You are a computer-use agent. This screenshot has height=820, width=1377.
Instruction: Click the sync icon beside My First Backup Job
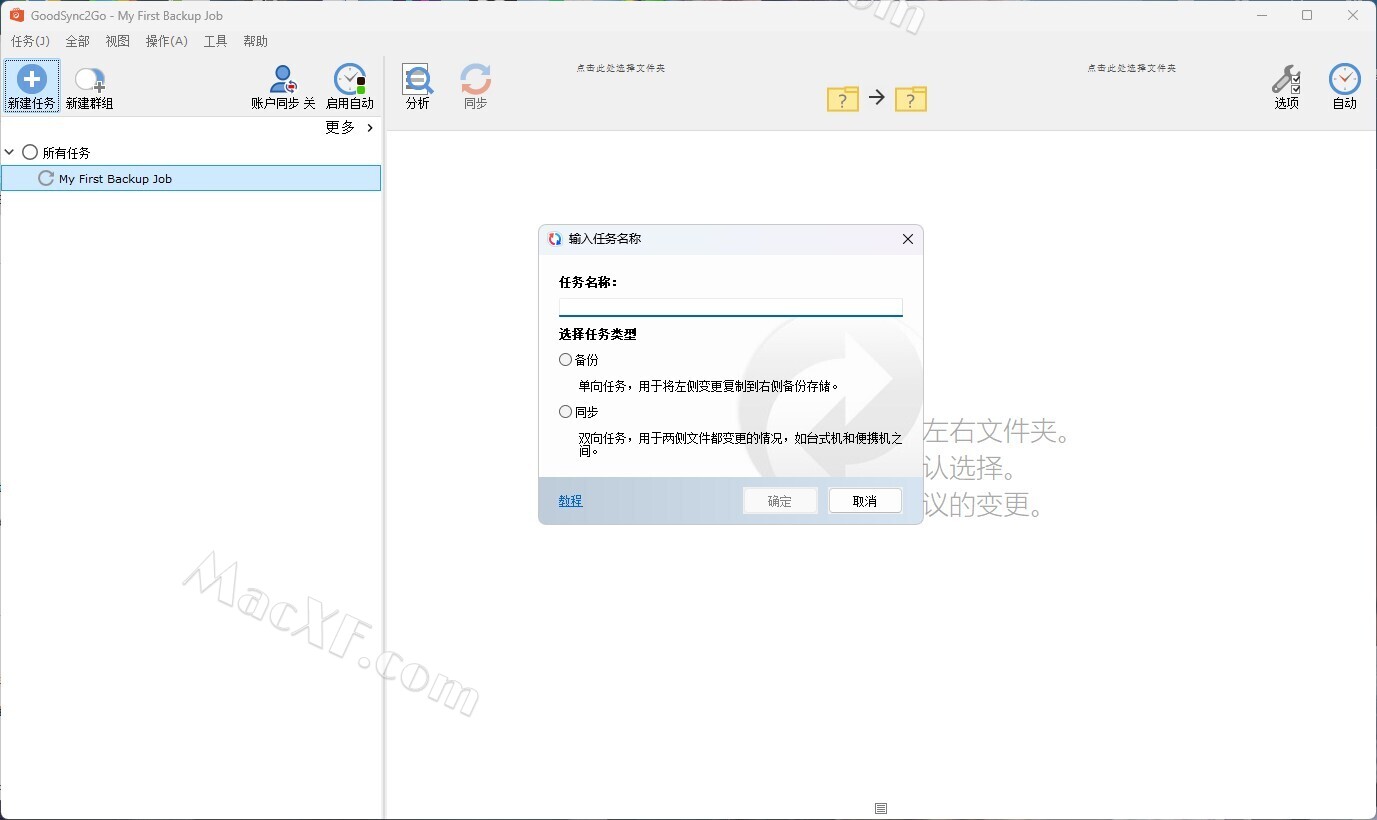click(45, 178)
